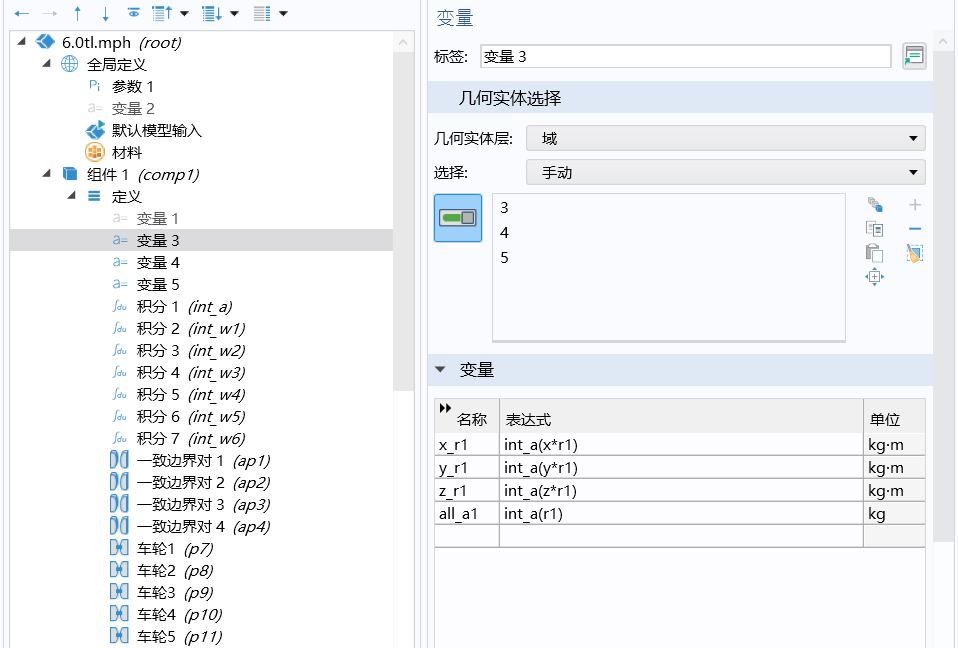
Task: Click the paste selection icon
Action: point(874,253)
